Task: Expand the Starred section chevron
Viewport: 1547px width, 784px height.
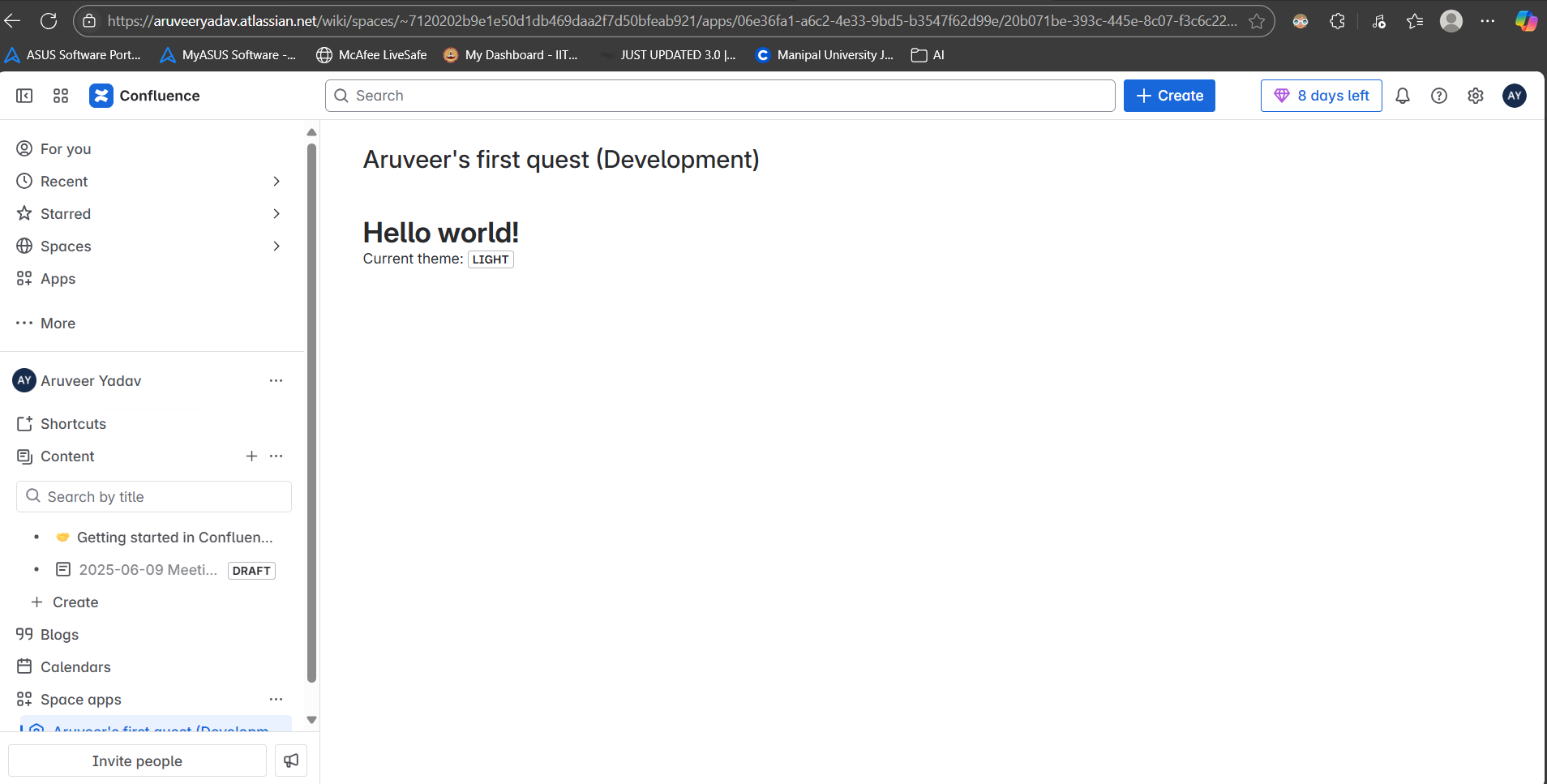Action: pos(276,213)
